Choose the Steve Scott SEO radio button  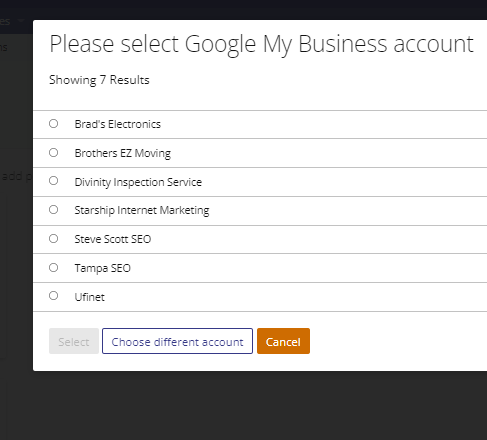click(x=53, y=239)
